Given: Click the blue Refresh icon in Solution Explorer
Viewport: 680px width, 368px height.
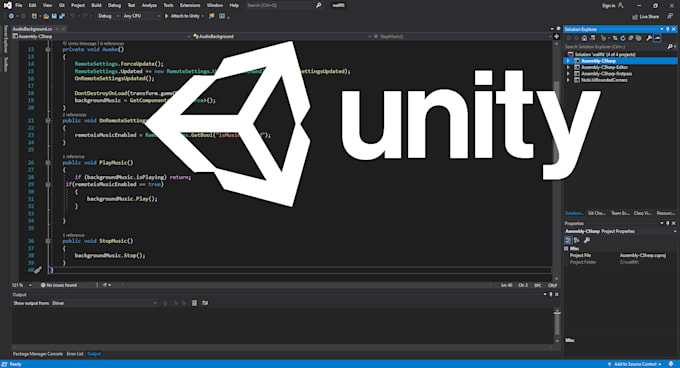Looking at the screenshot, I should [623, 38].
